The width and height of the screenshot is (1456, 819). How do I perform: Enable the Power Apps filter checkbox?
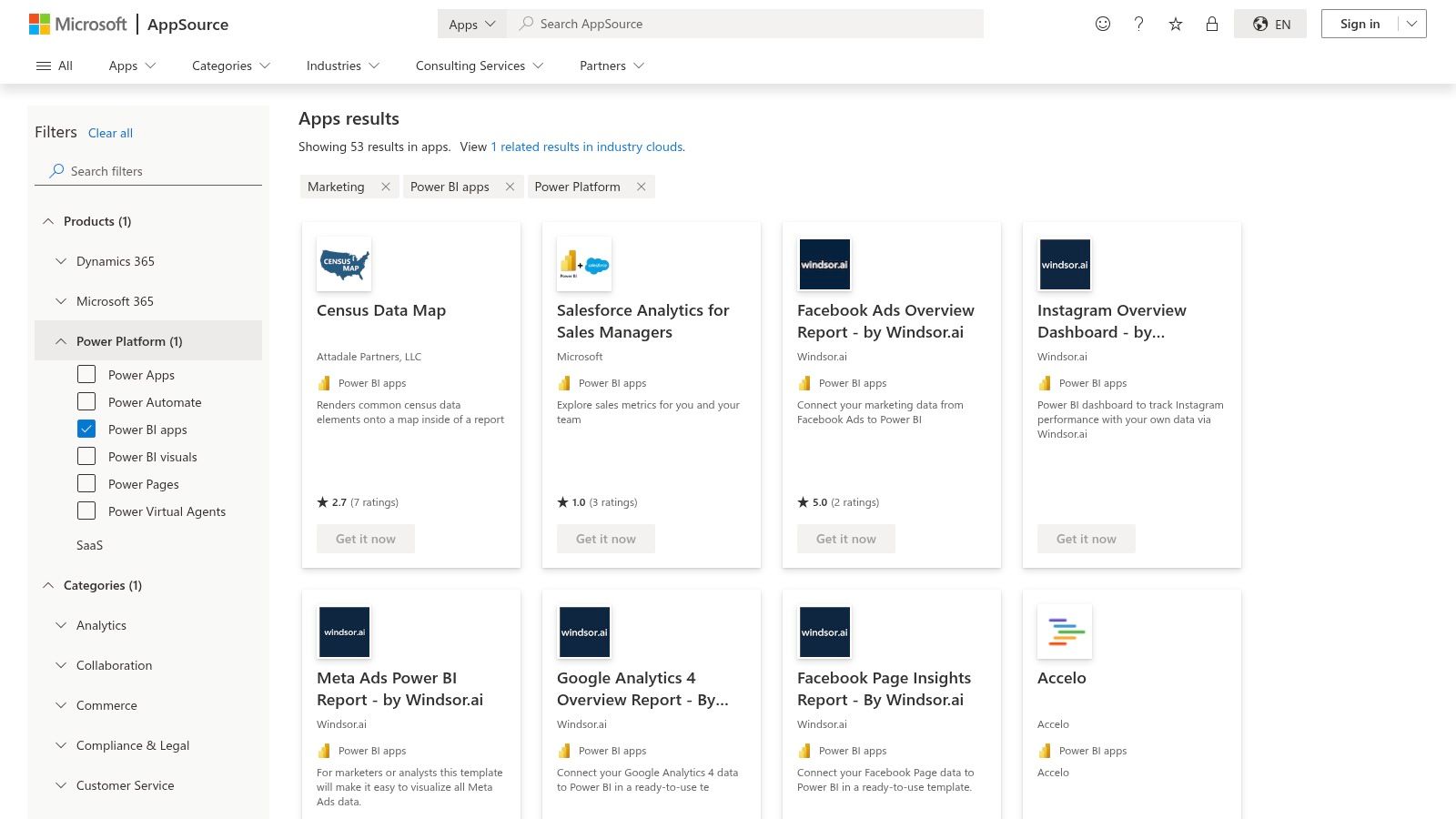click(x=86, y=374)
